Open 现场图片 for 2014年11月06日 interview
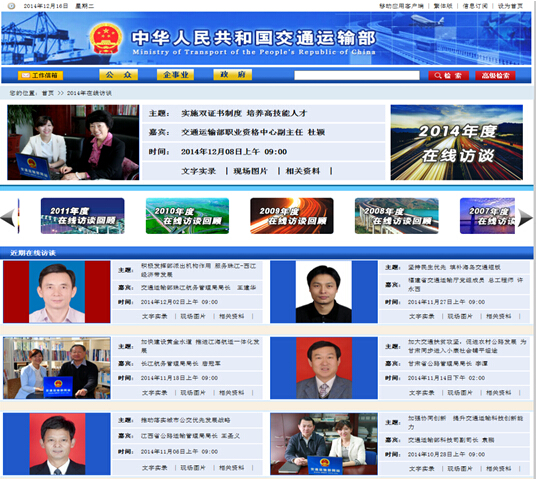 193,468
